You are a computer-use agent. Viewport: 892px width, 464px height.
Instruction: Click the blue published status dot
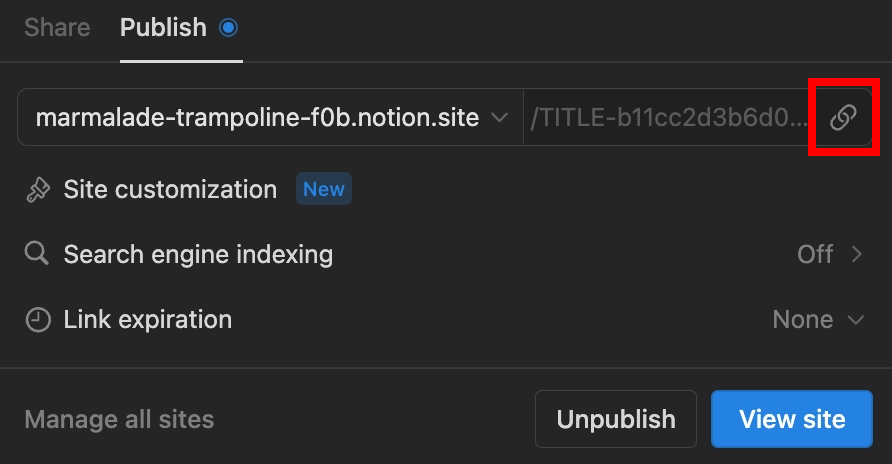[228, 28]
